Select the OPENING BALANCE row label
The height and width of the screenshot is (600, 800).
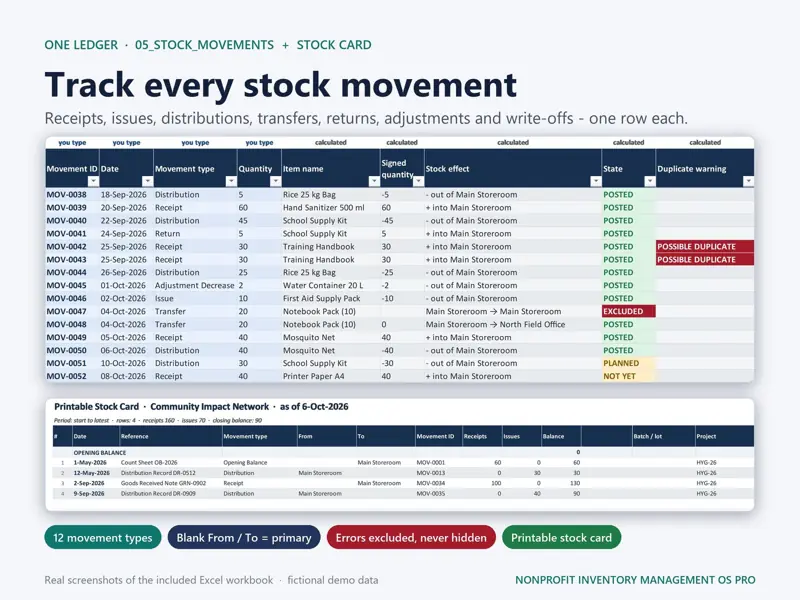point(99,453)
